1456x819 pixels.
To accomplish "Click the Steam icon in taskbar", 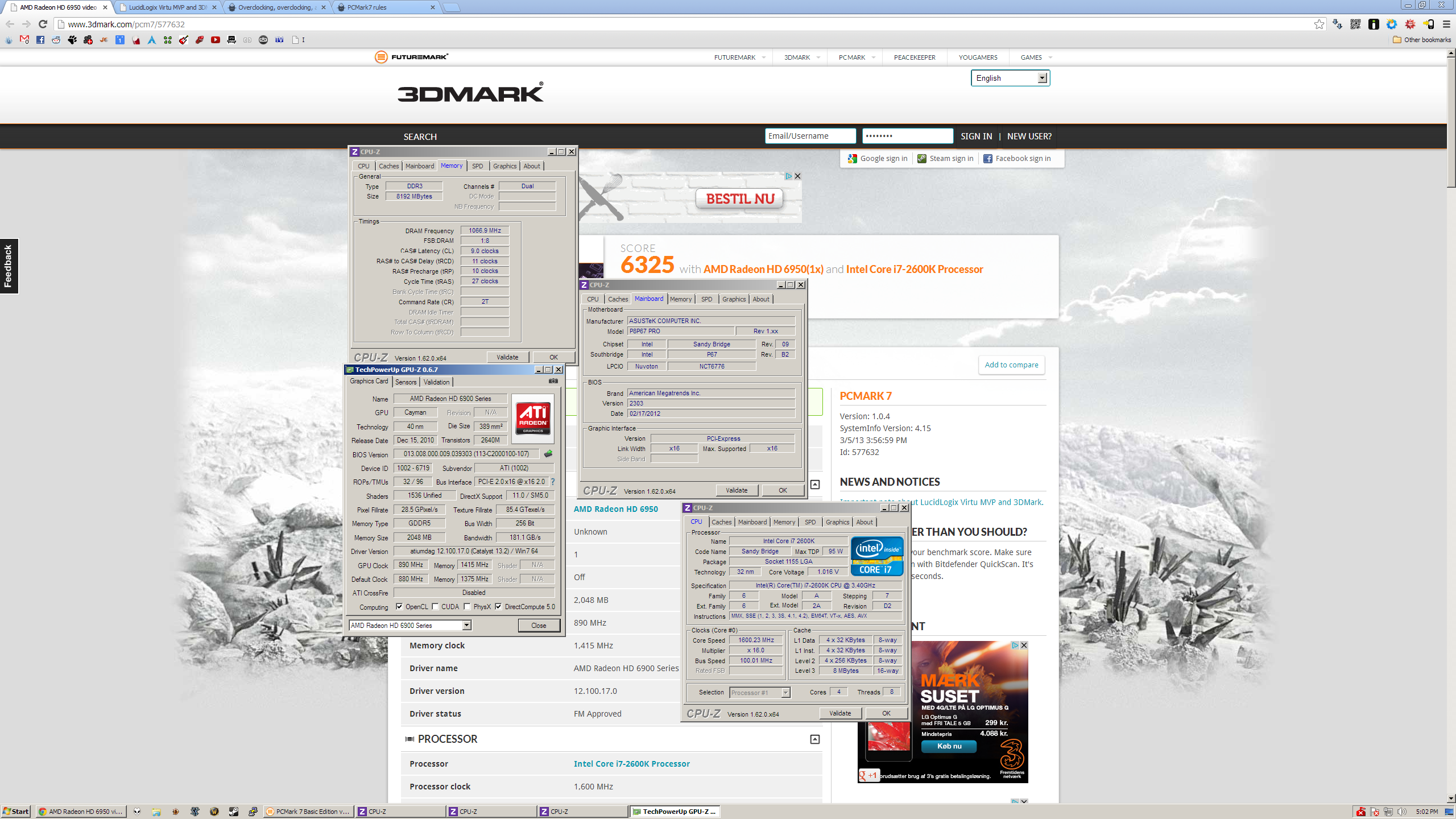I will (234, 812).
